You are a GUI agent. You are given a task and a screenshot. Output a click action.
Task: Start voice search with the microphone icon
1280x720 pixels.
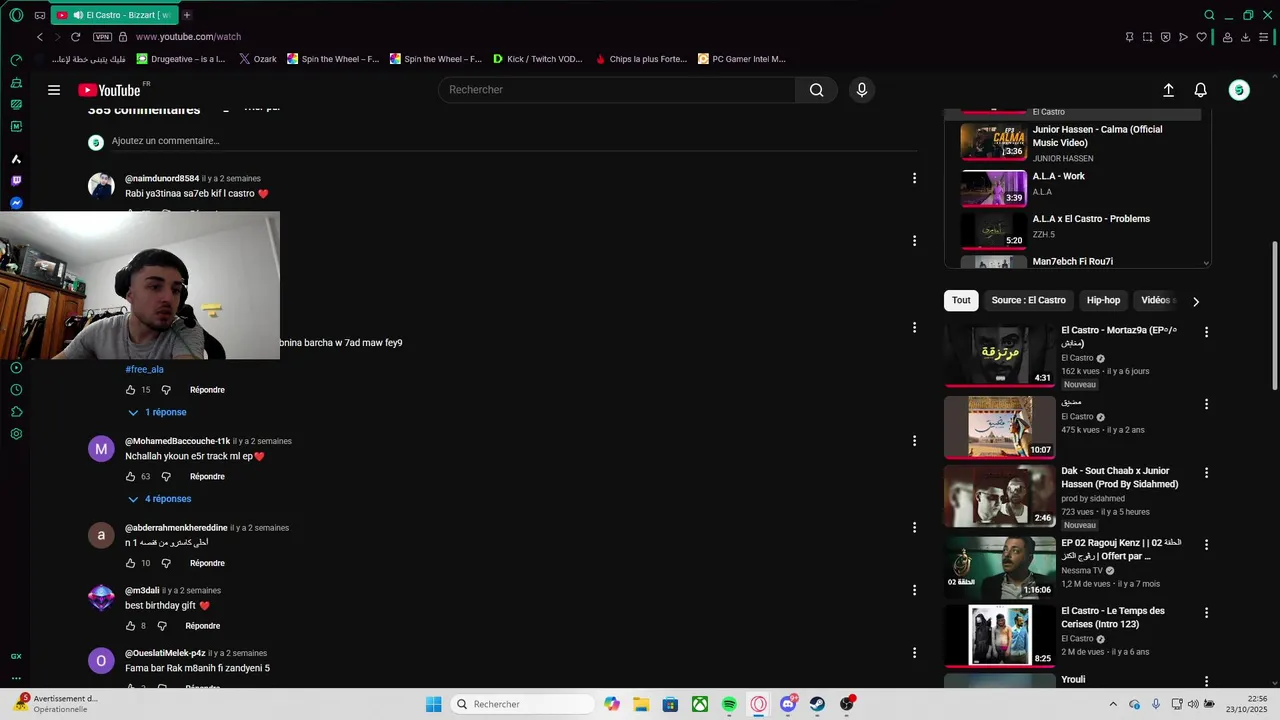click(x=862, y=90)
